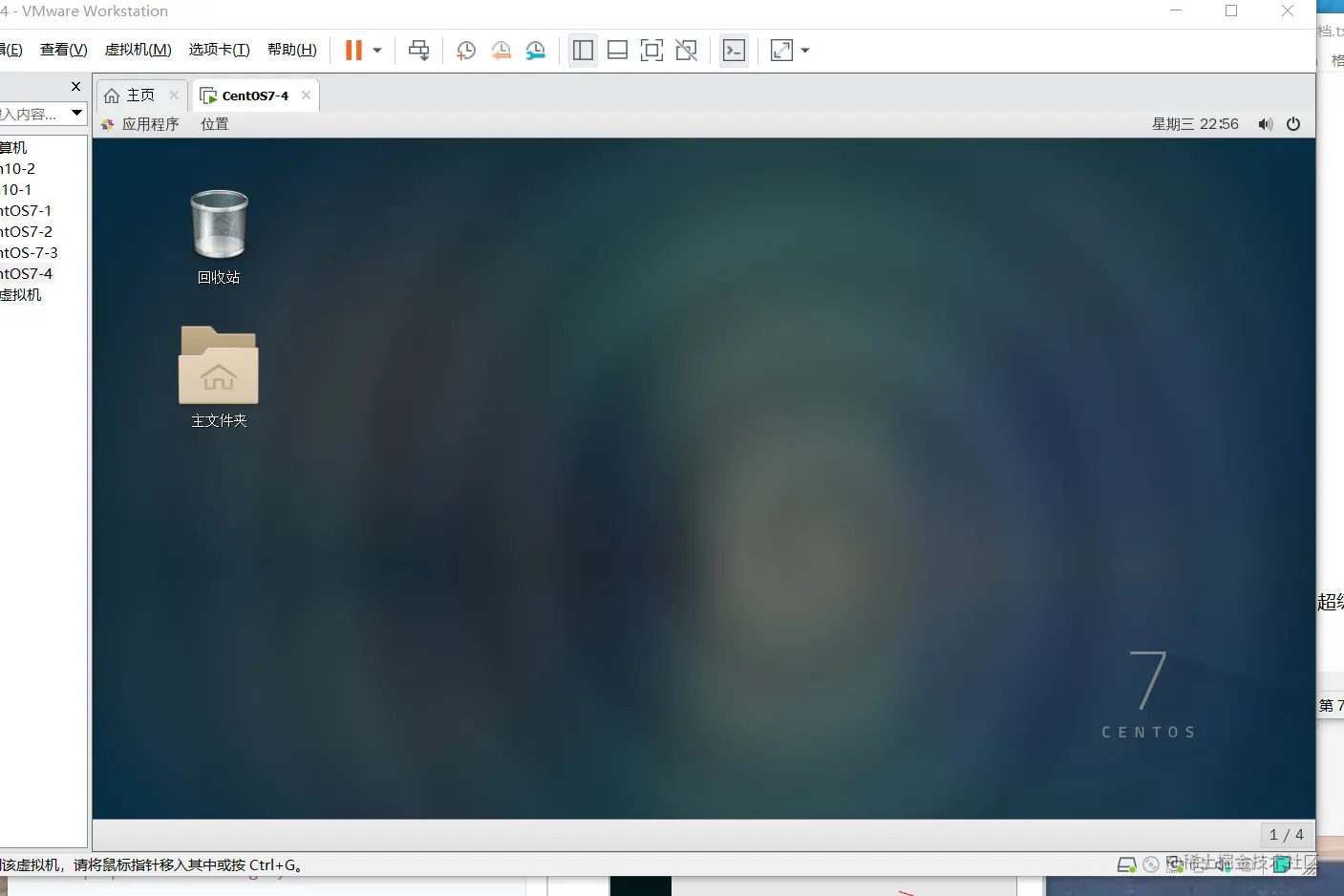Open the 选项卡(T) menu
Viewport: 1344px width, 896px height.
(220, 50)
